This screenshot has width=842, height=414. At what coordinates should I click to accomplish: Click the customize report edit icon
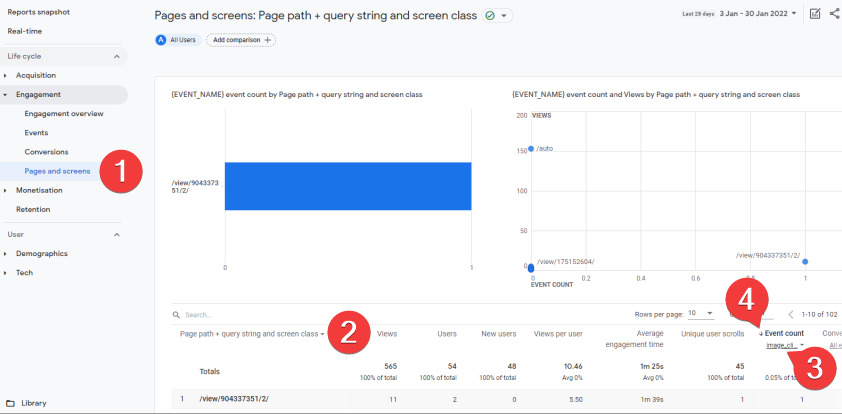pyautogui.click(x=815, y=14)
